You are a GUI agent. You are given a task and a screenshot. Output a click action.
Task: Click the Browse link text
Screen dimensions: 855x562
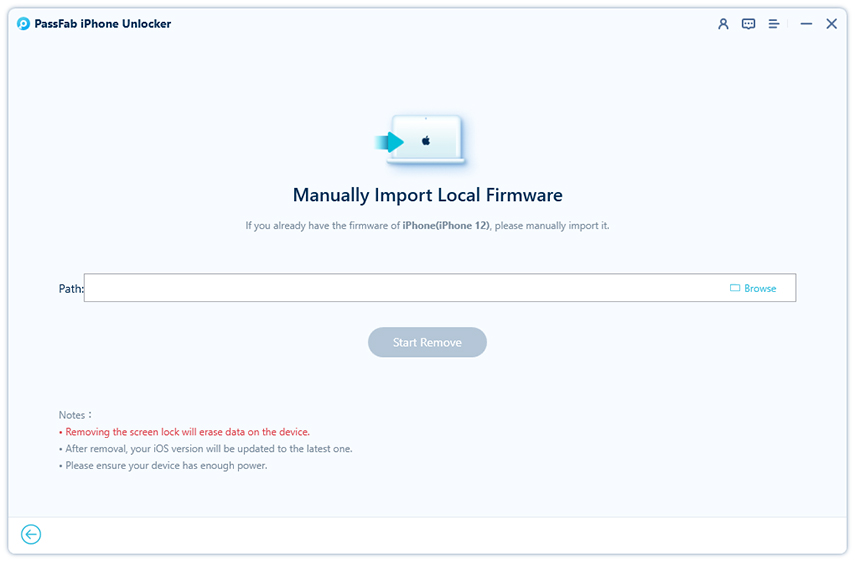tap(760, 288)
